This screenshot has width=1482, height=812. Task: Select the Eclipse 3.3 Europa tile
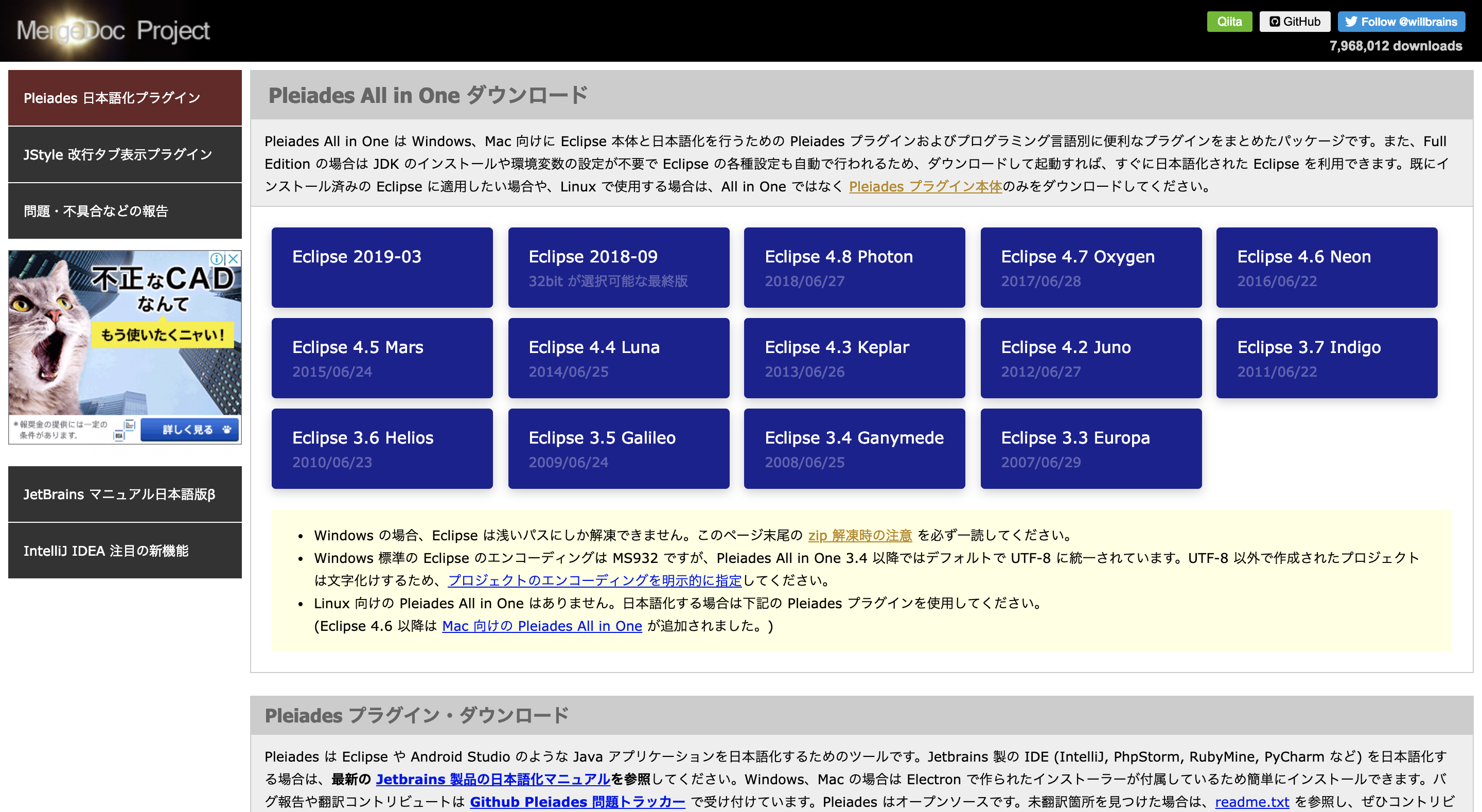pos(1091,448)
